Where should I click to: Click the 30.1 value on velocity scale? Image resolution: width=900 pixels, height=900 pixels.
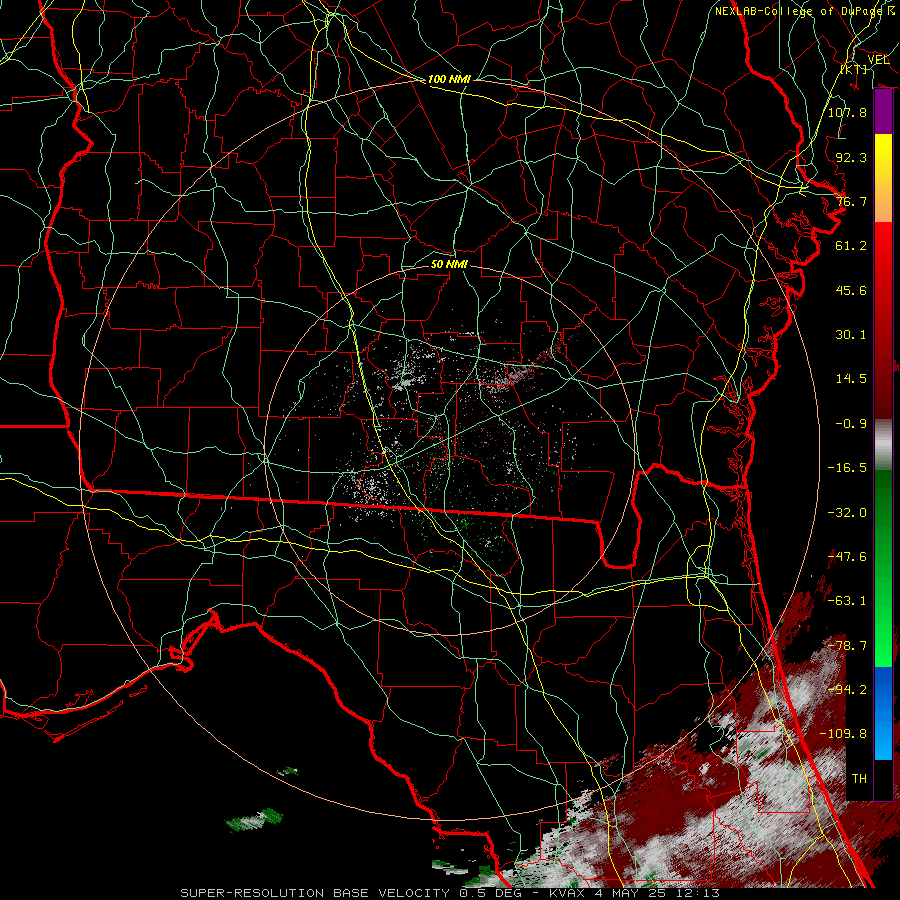click(x=851, y=335)
